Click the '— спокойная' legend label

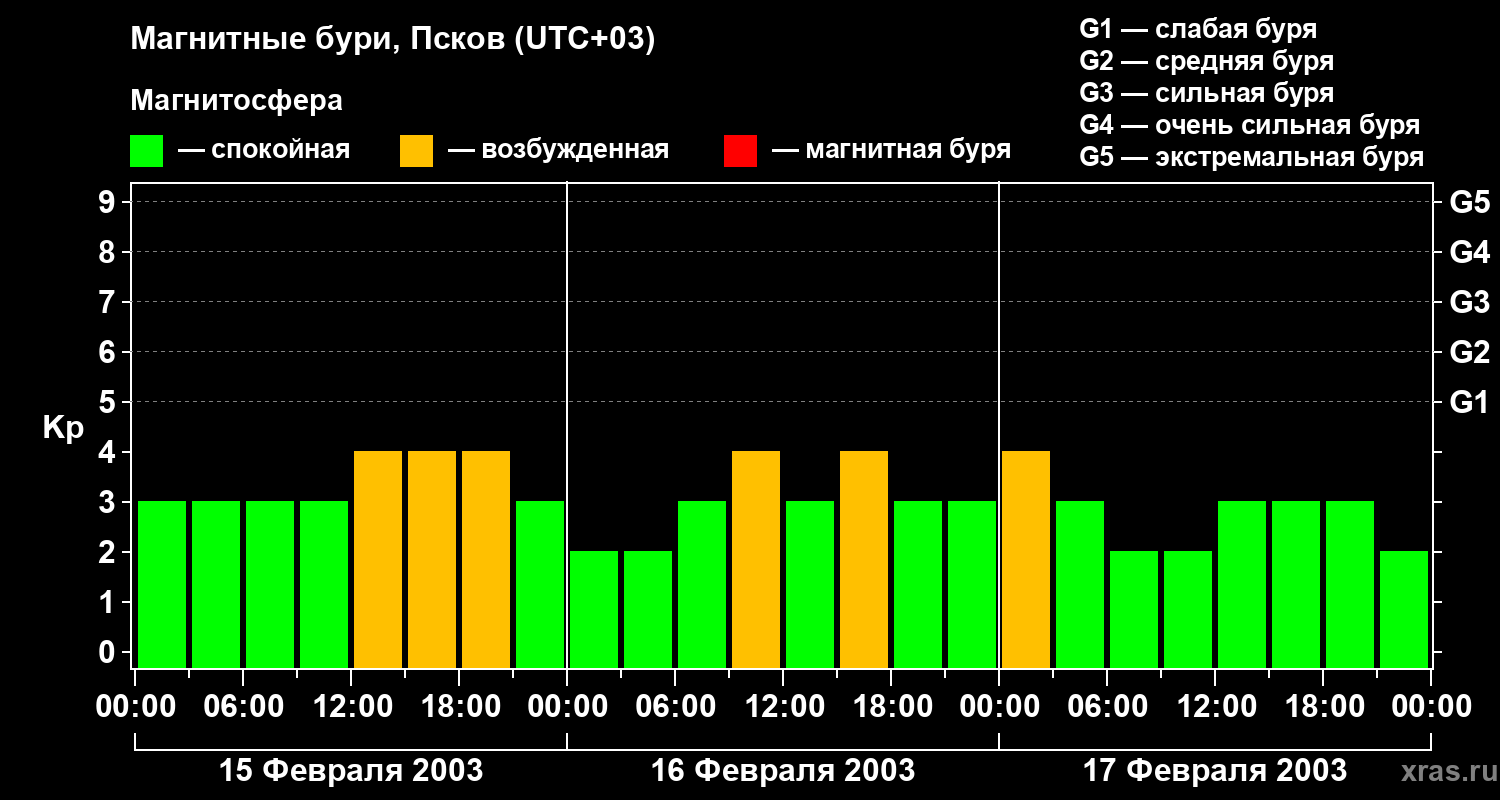264,150
